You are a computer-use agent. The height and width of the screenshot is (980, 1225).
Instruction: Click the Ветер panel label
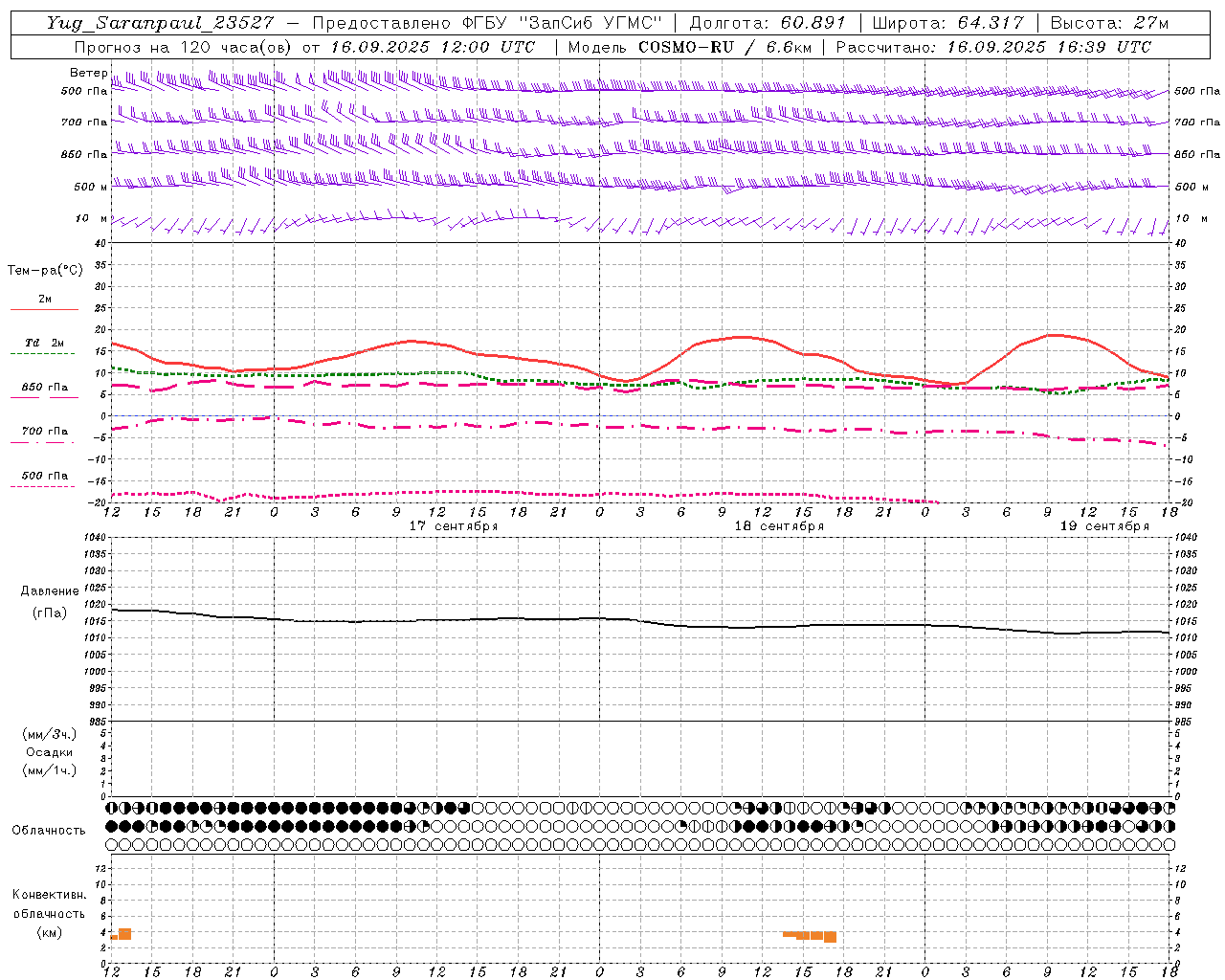pos(89,73)
